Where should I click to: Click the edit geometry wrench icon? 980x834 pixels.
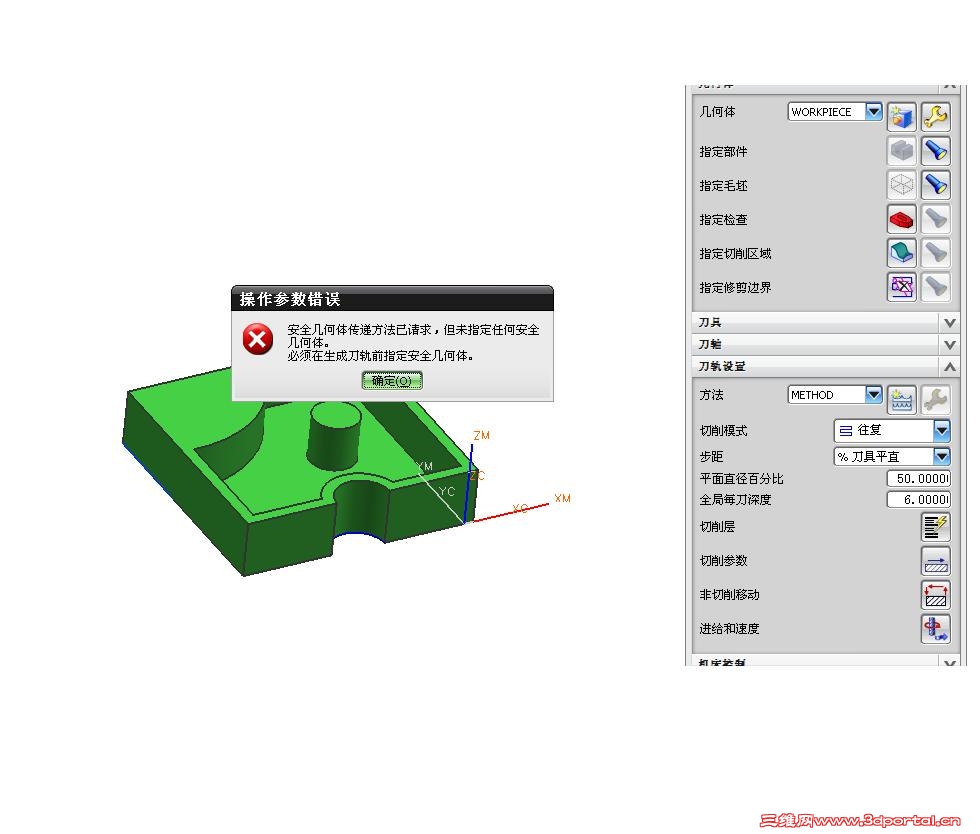pyautogui.click(x=936, y=117)
